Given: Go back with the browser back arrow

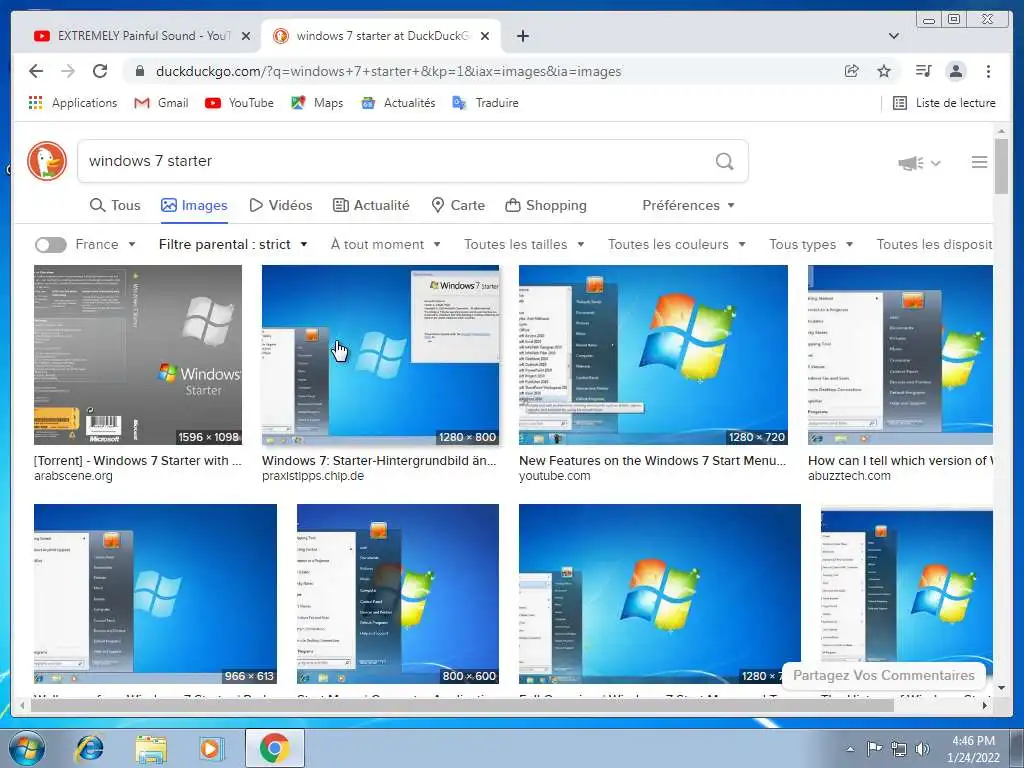Looking at the screenshot, I should pos(36,71).
